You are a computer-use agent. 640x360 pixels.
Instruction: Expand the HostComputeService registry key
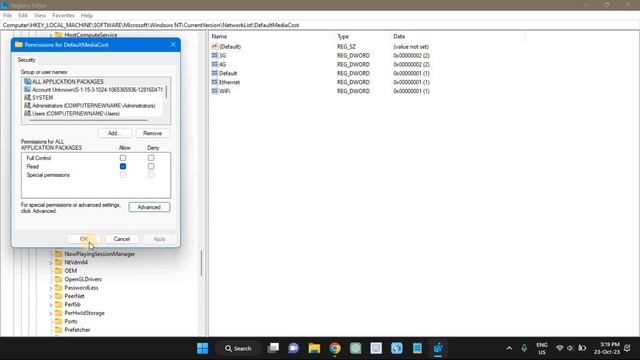[51, 35]
